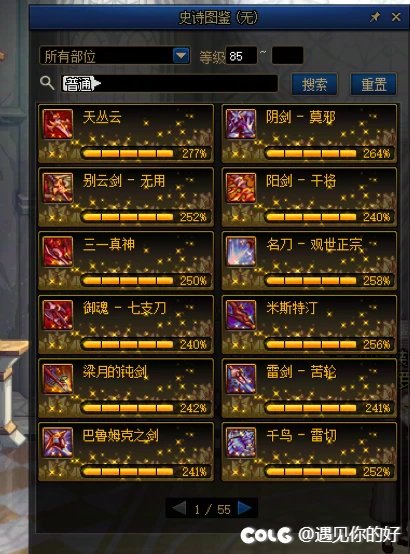This screenshot has width=410, height=554.
Task: Click the empty maximum level field
Action: point(287,56)
